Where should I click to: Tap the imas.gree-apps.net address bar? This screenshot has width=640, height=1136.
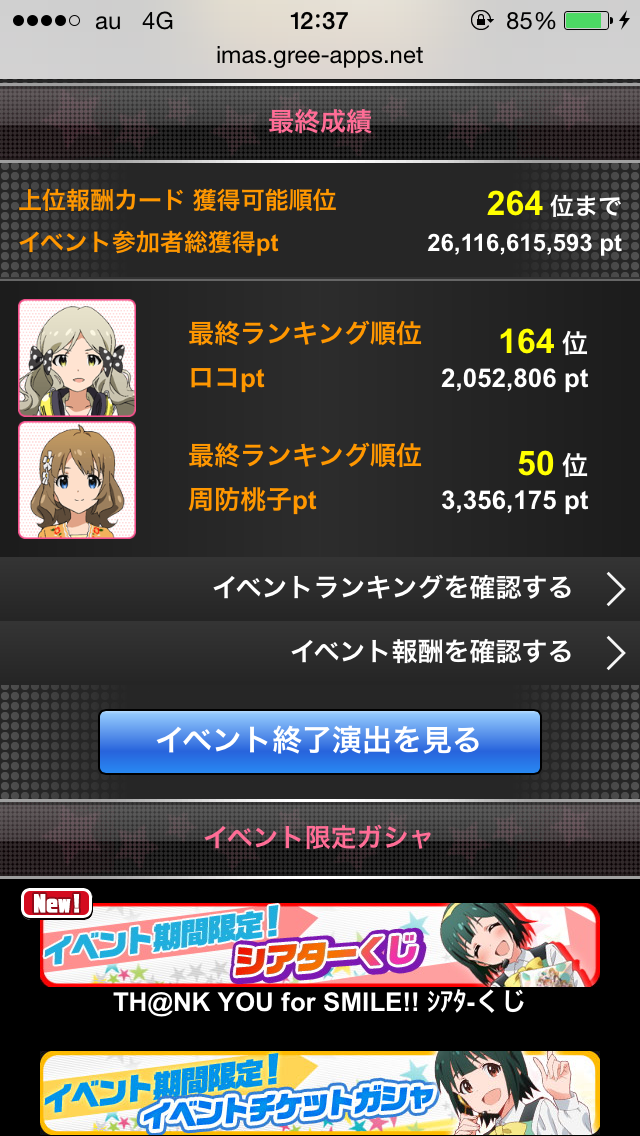click(x=320, y=56)
